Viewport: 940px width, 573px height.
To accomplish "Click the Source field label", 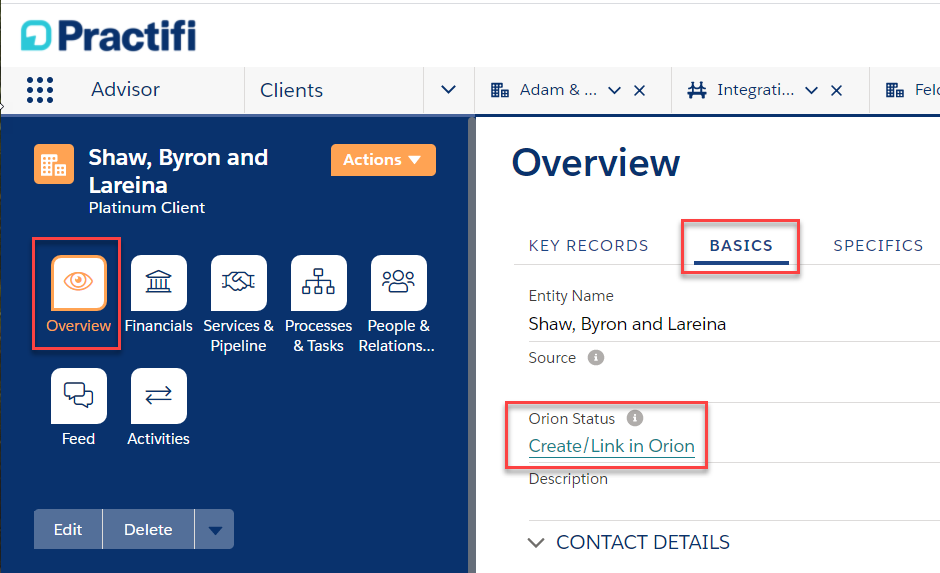I will coord(552,358).
